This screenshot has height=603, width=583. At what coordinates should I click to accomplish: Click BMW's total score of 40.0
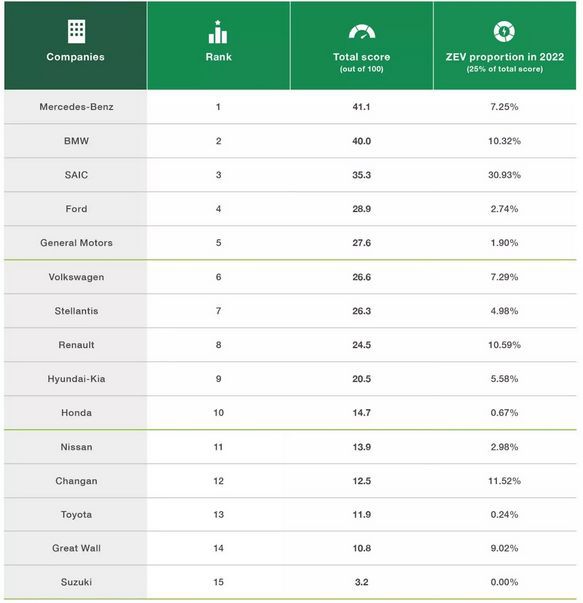361,141
